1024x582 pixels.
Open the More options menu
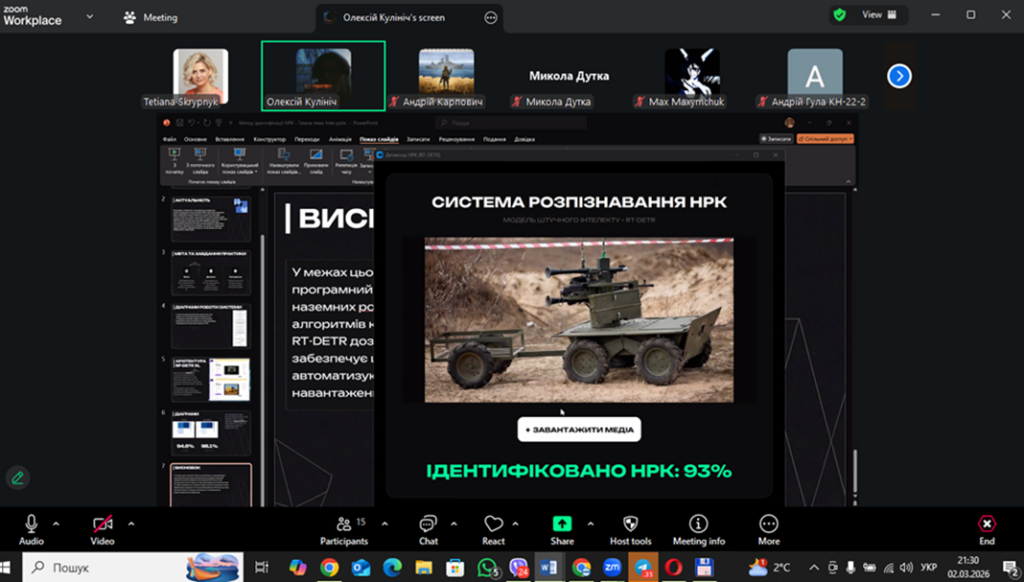pos(768,524)
